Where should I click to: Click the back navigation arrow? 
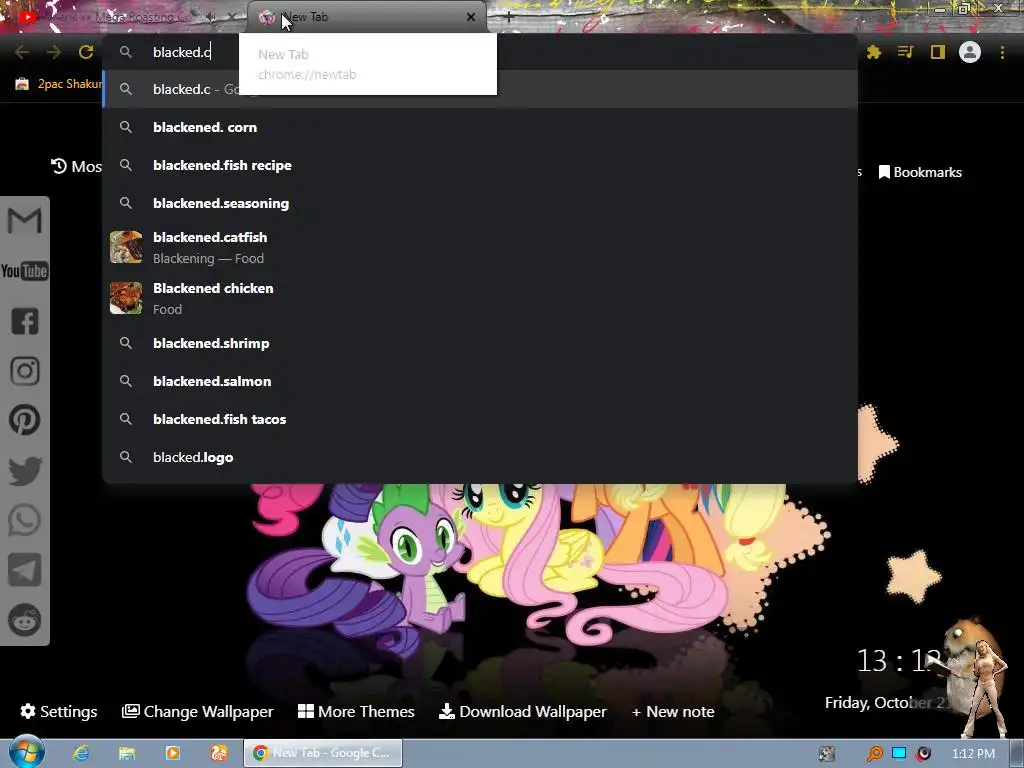[22, 52]
